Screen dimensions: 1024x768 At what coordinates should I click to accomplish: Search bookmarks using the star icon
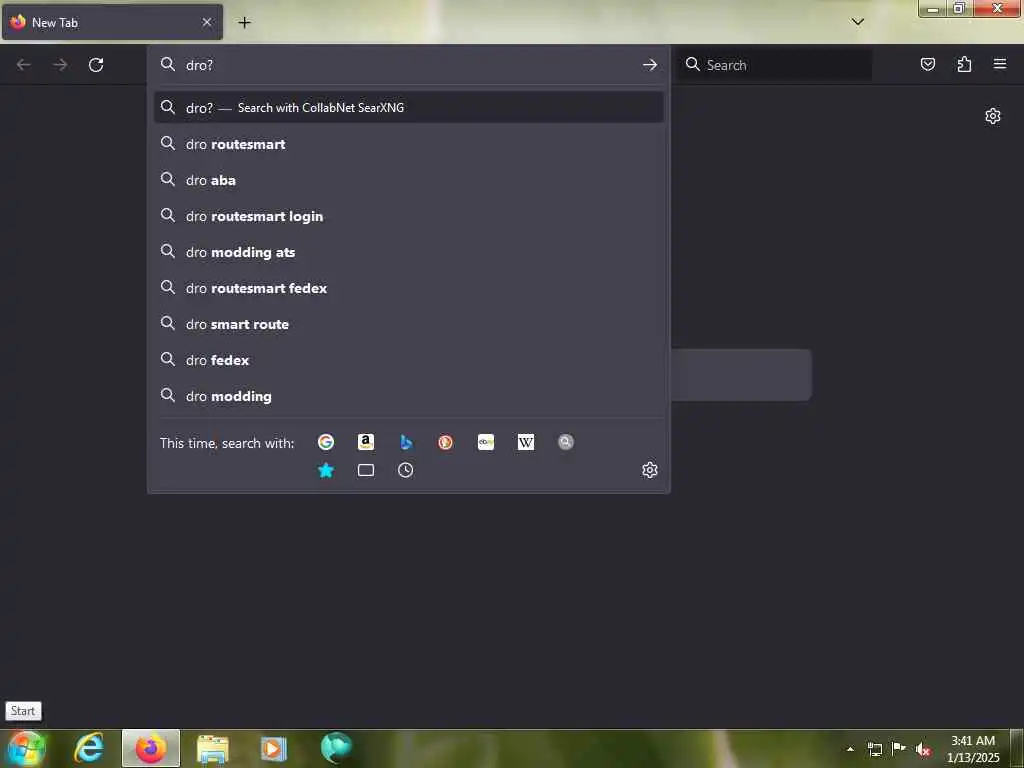coord(326,470)
